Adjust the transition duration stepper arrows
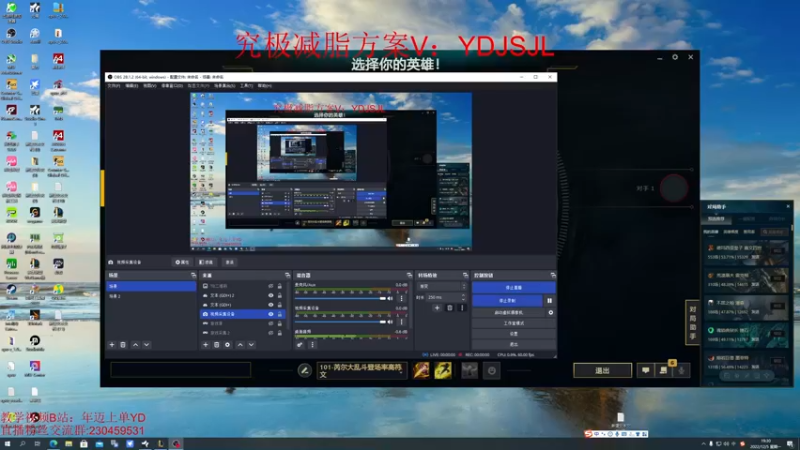Screen dimensions: 800x450 [463, 297]
